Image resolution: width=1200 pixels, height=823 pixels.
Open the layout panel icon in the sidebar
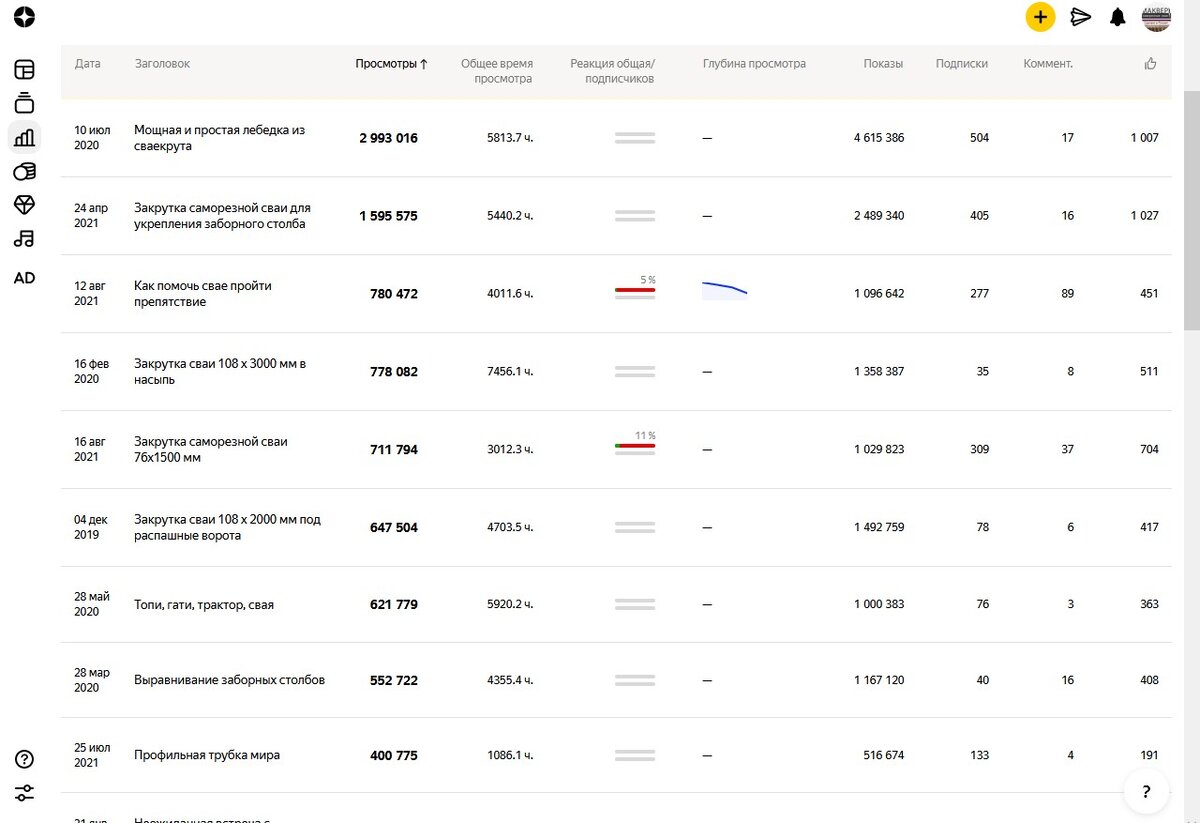(24, 70)
